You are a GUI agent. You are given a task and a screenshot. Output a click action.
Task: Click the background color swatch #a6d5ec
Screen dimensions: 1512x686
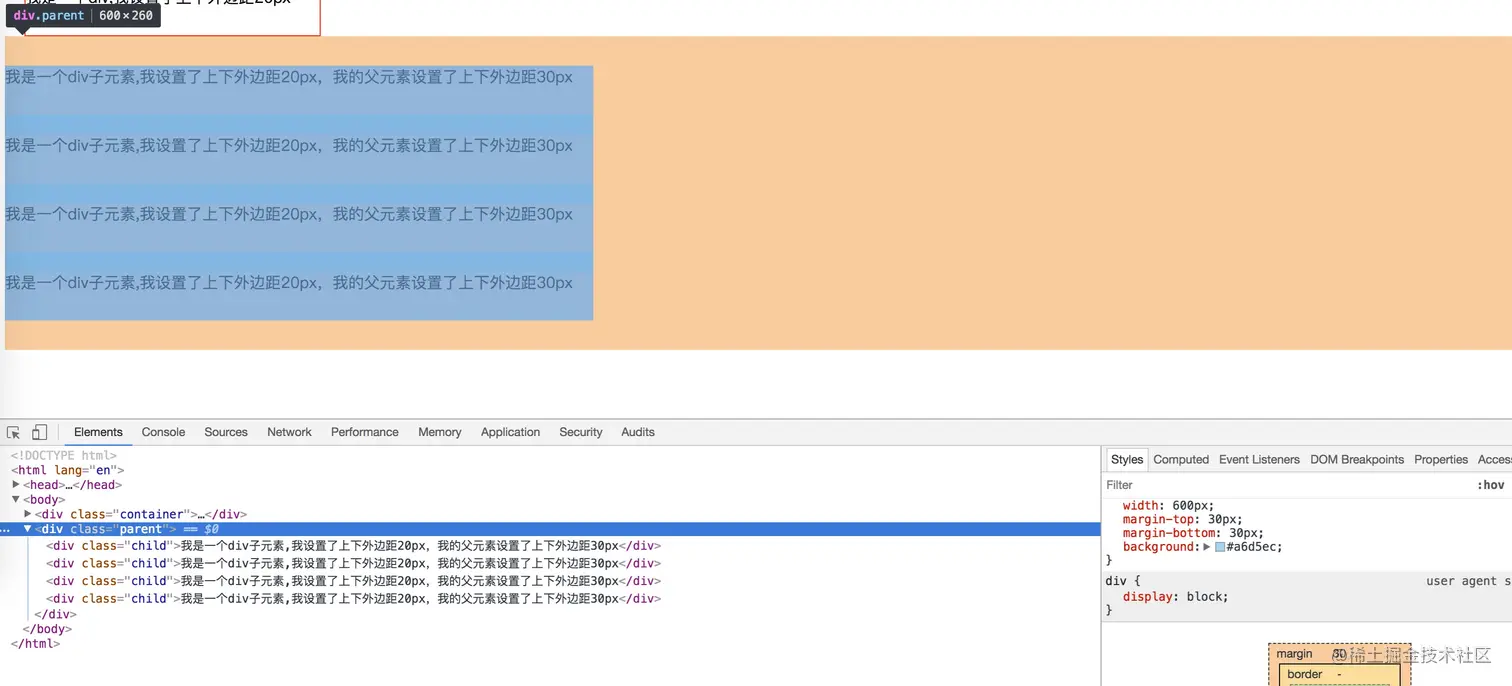1220,547
